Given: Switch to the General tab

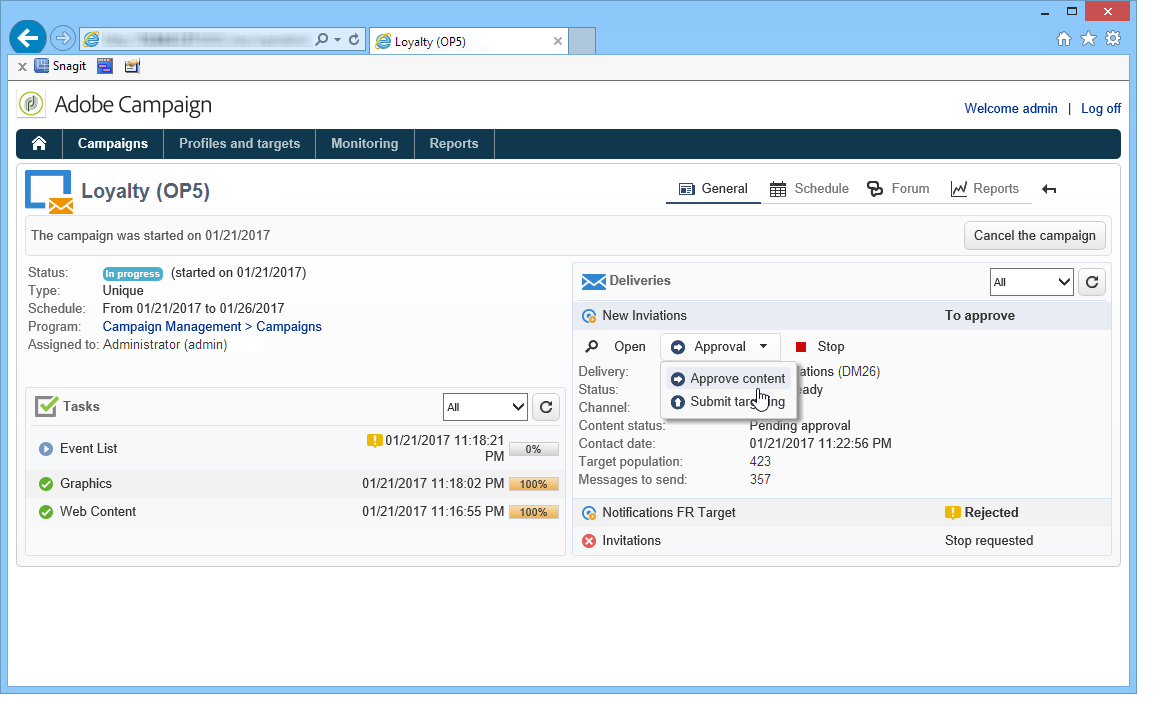Looking at the screenshot, I should [x=714, y=188].
